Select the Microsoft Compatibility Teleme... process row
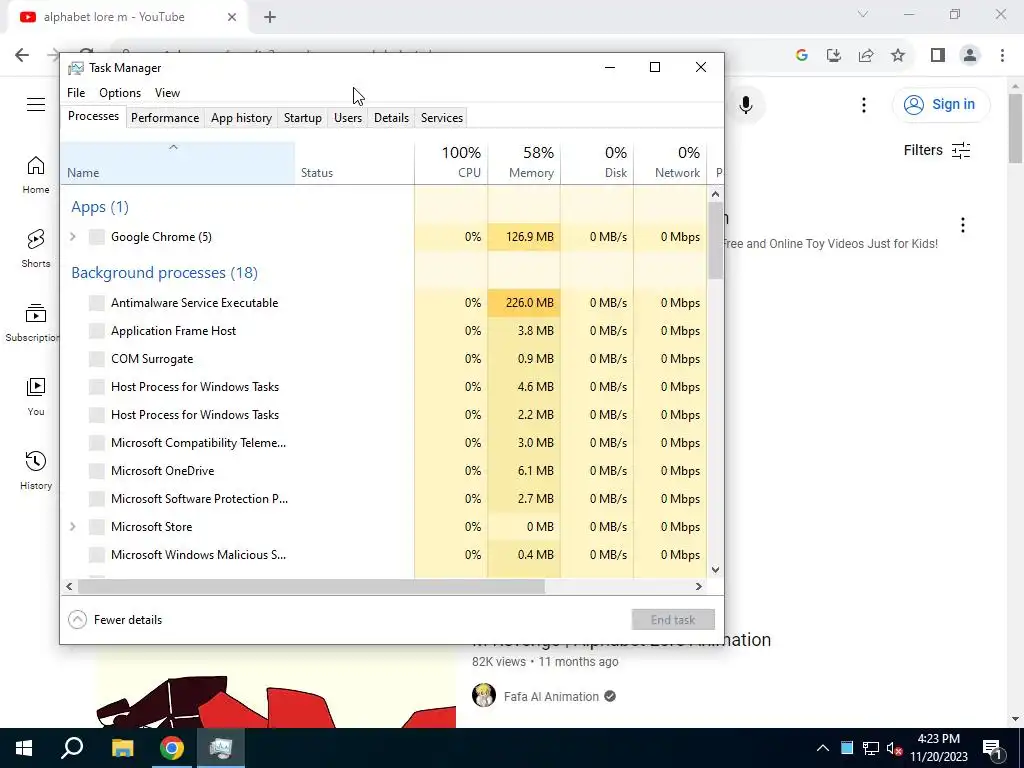The width and height of the screenshot is (1024, 768). point(383,442)
